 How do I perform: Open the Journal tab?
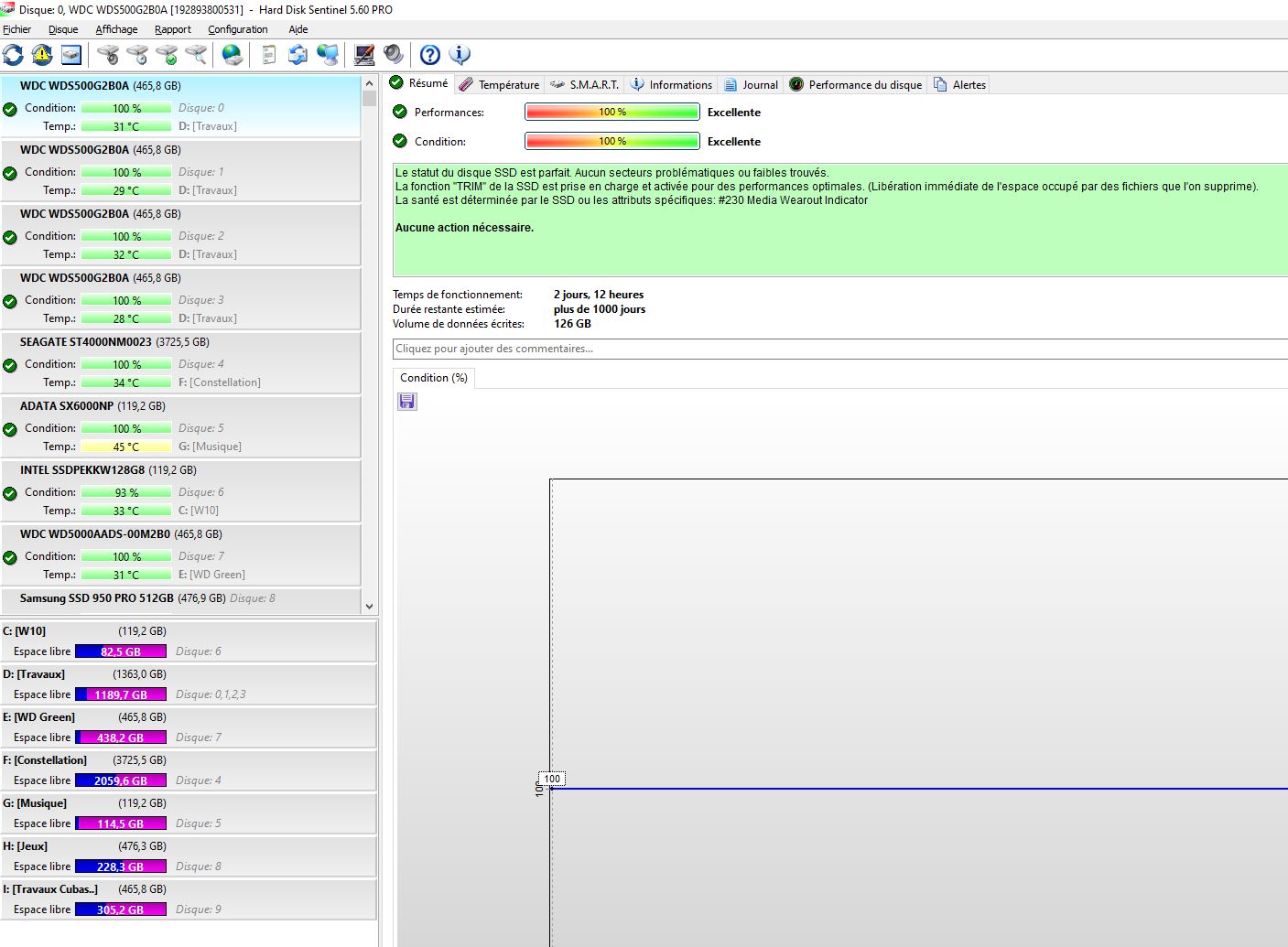tap(751, 84)
